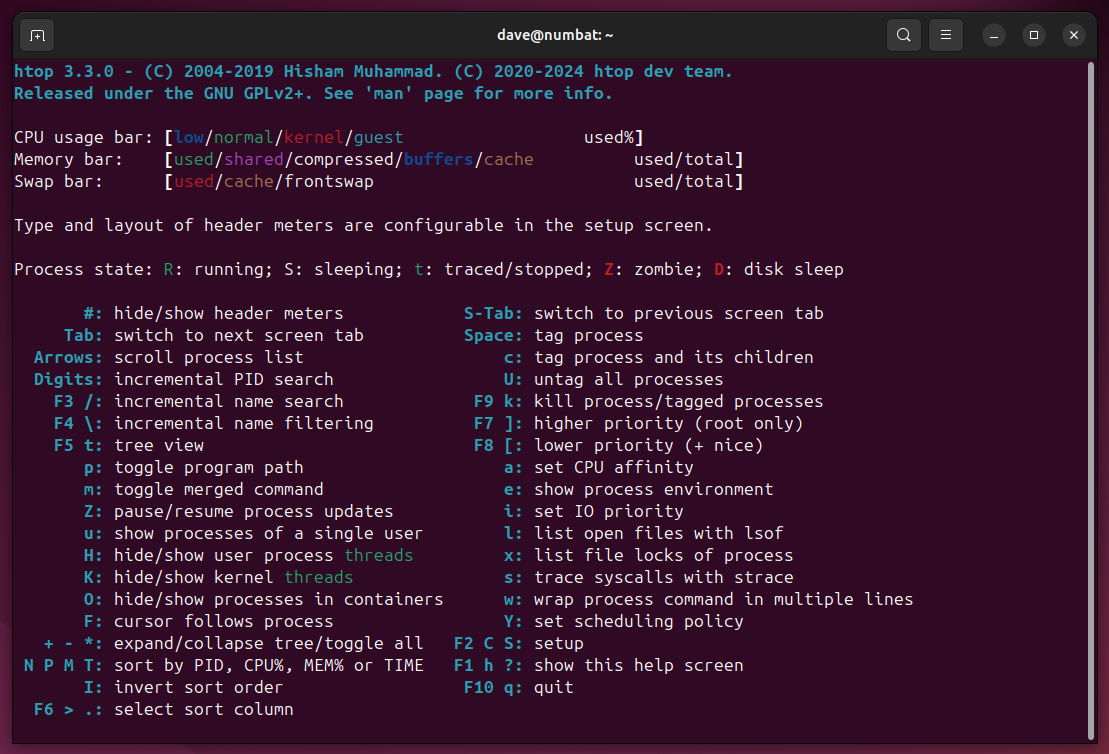Open the hamburger menu in header bar
The width and height of the screenshot is (1109, 754).
coord(945,34)
